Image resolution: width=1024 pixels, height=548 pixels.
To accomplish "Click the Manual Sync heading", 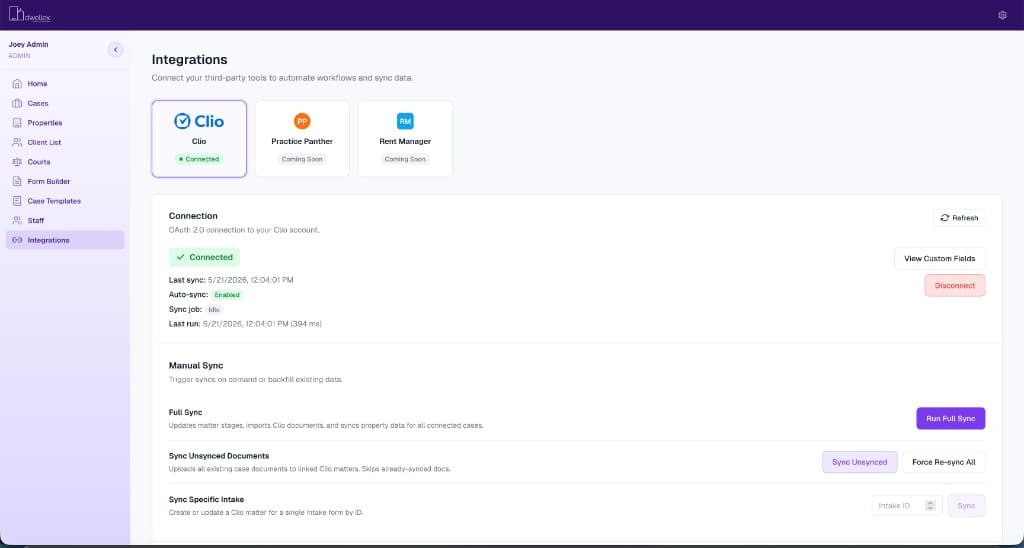I will [x=196, y=366].
